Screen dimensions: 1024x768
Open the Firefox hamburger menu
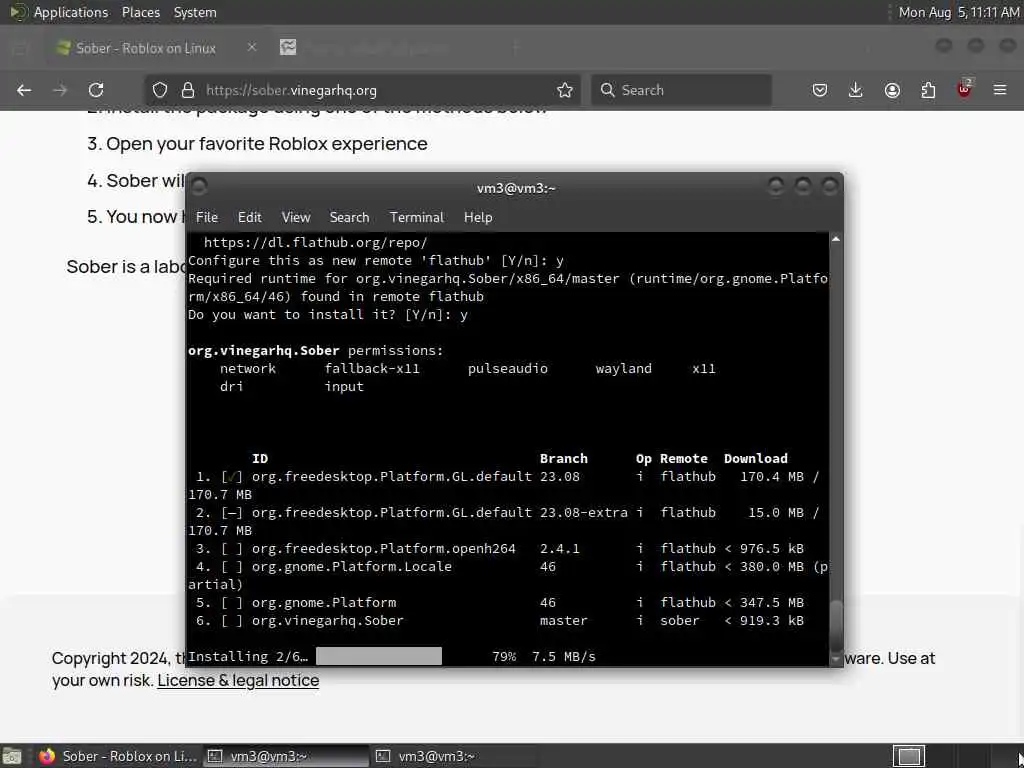(1000, 90)
